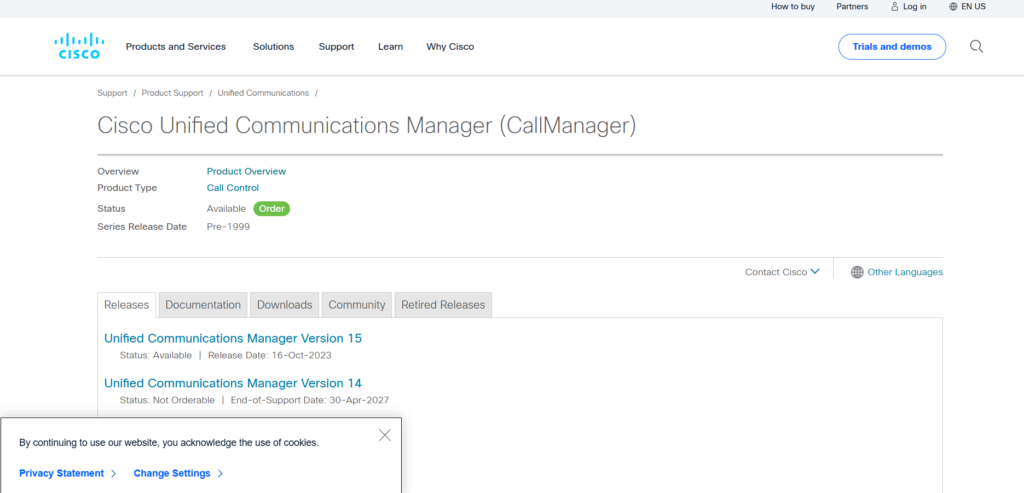Switch to the Retired Releases tab

point(443,305)
